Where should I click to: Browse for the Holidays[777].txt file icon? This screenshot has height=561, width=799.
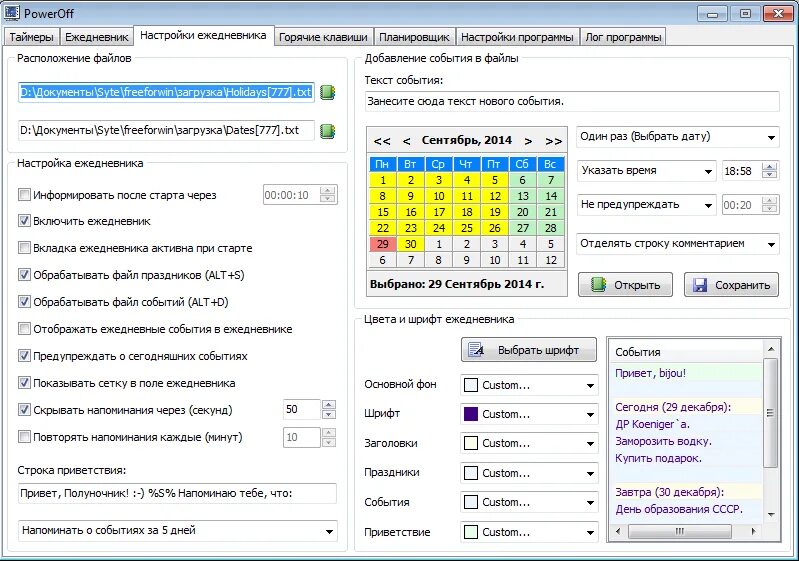tap(327, 92)
